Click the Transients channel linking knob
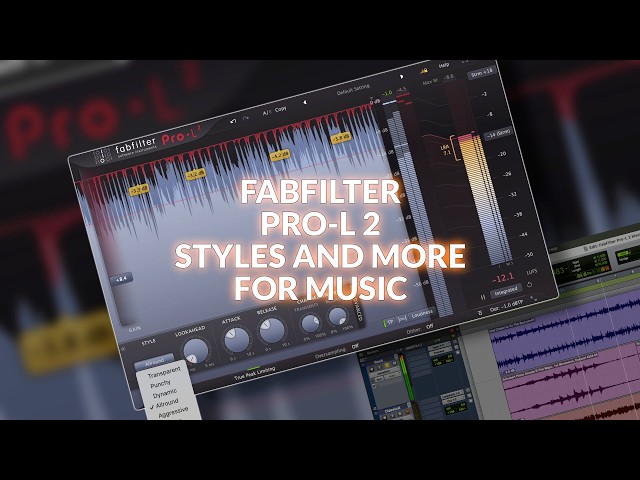This screenshot has height=480, width=640. point(310,324)
